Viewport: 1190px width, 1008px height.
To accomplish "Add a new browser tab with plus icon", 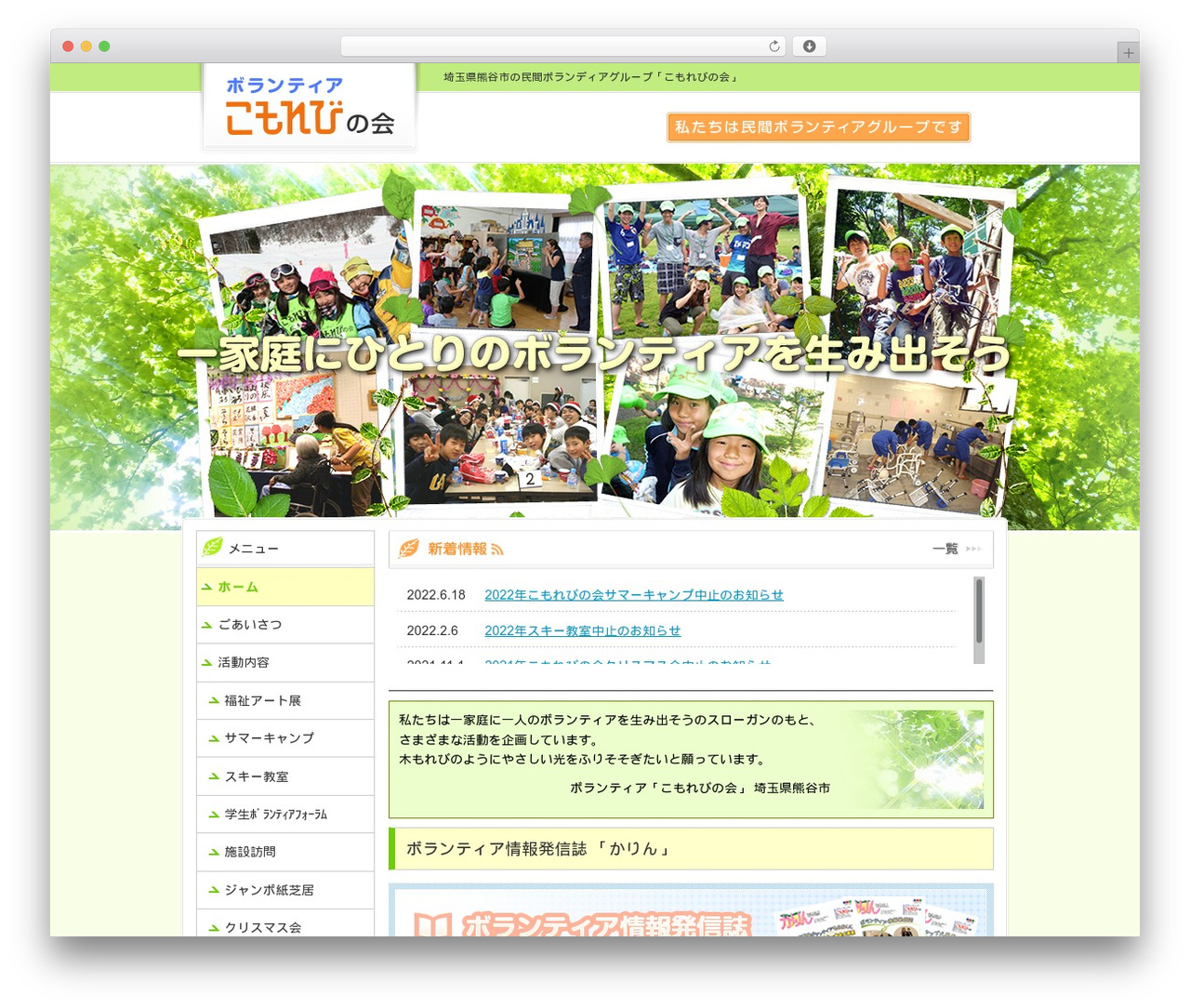I will click(x=1128, y=53).
